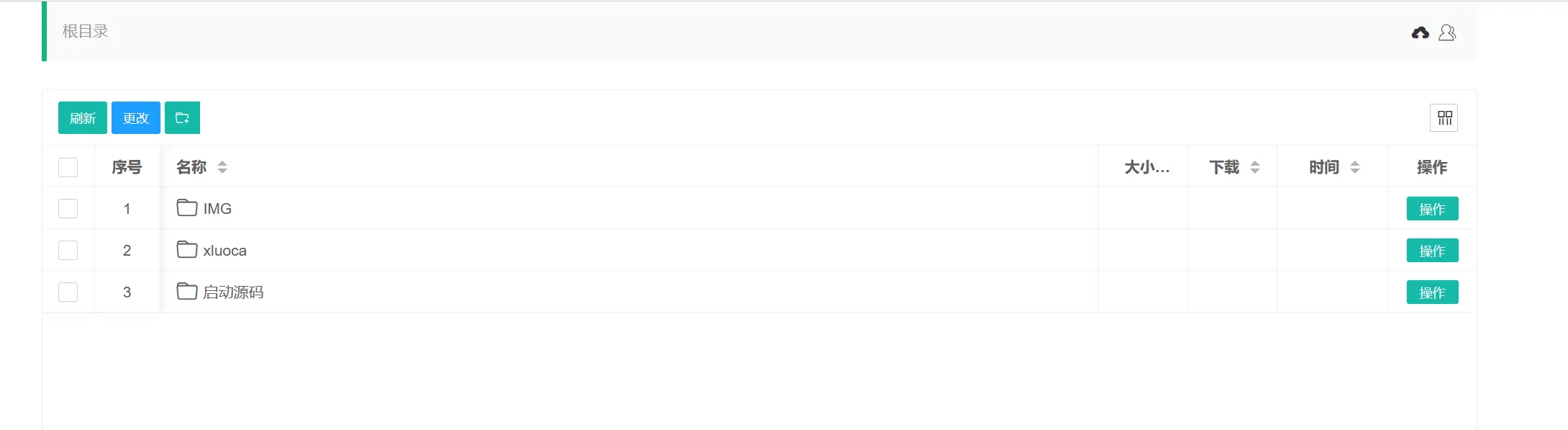Open 操作 menu for 启动源码 folder
Screen dimensions: 1568x430
[x=1432, y=292]
